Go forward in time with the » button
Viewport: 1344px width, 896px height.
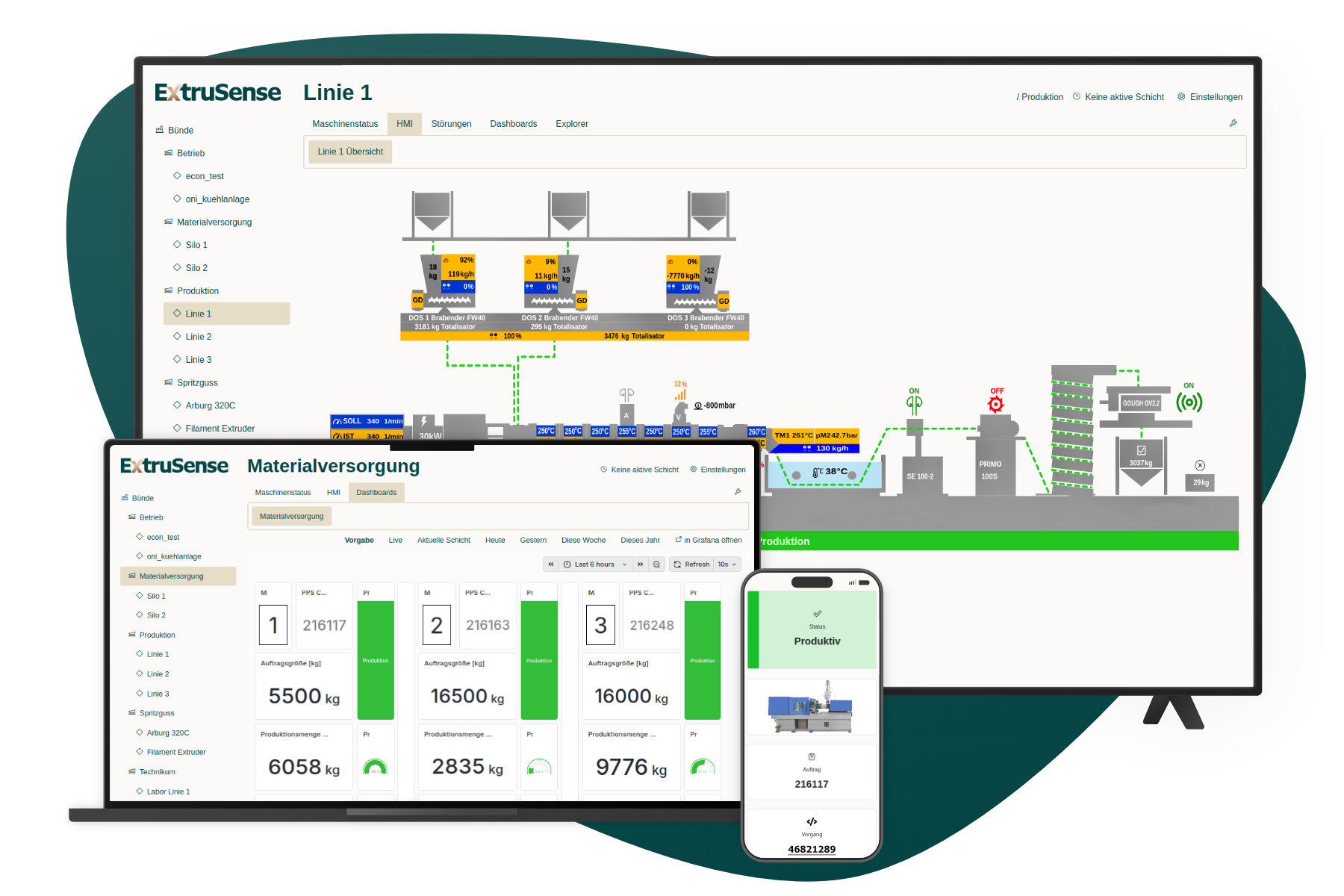tap(640, 564)
